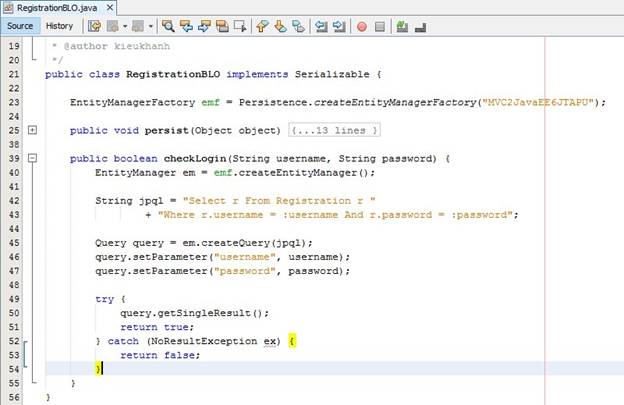Click the method name 'persist' on line 25
Image resolution: width=624 pixels, height=405 pixels.
tap(167, 130)
